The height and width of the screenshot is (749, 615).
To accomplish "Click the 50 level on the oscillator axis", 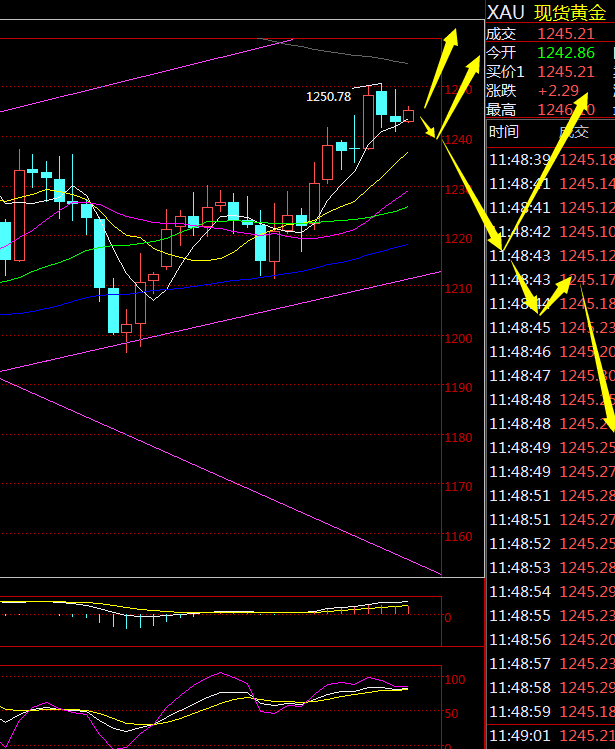I will pos(452,714).
